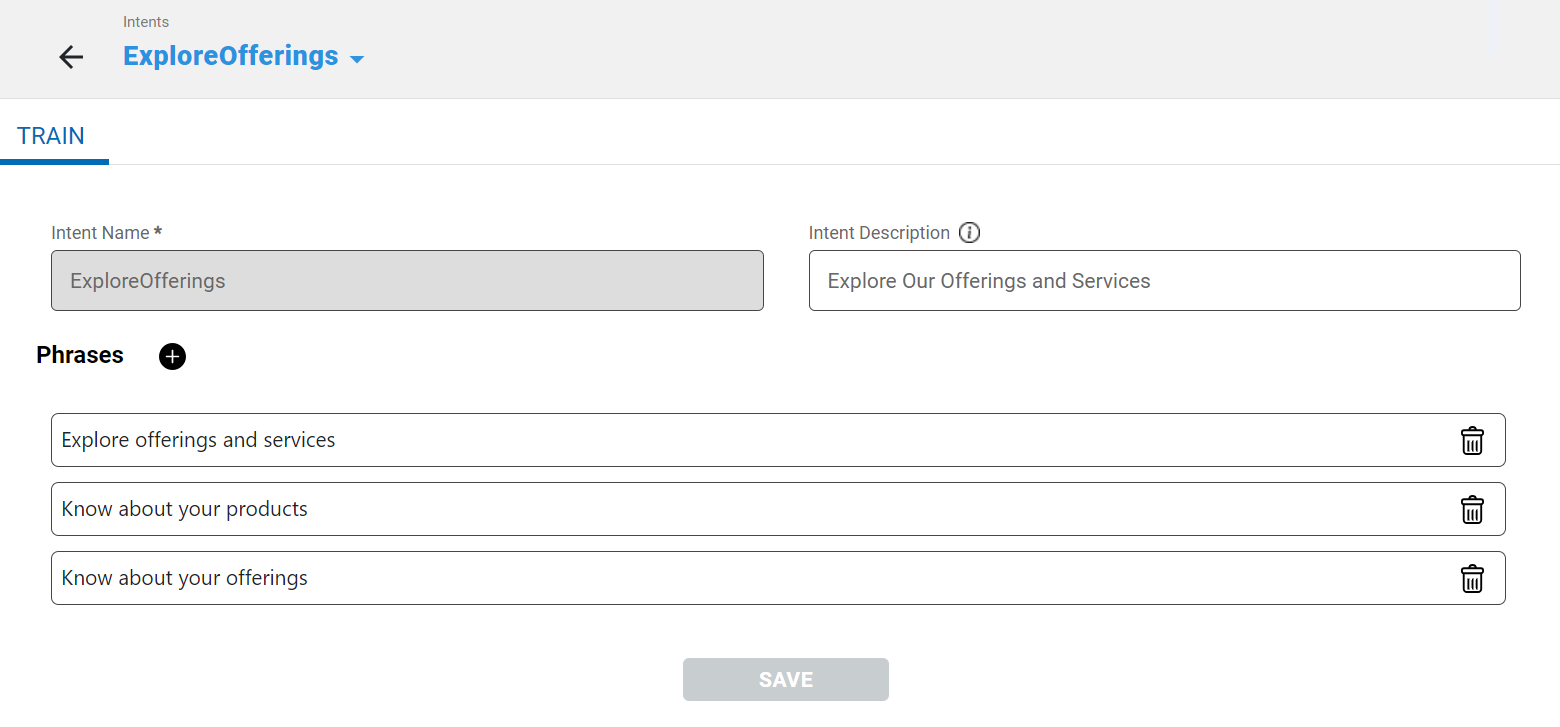The image size is (1560, 727).
Task: Add a new phrase with plus icon
Action: (x=172, y=356)
